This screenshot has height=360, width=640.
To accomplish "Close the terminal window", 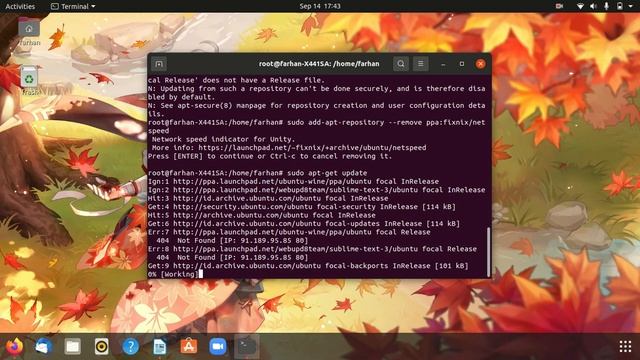I will click(480, 64).
